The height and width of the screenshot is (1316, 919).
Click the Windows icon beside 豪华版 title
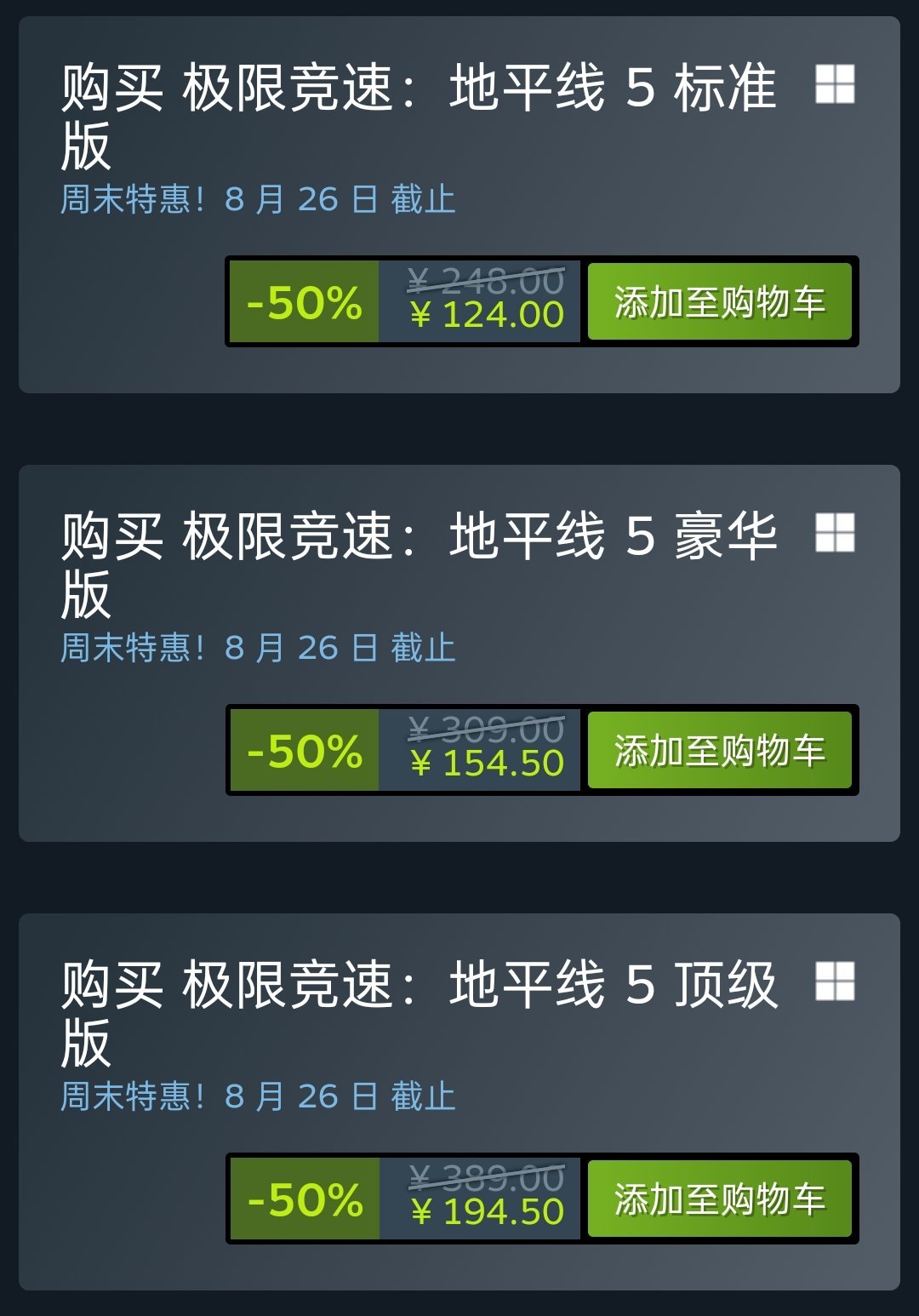coord(835,533)
